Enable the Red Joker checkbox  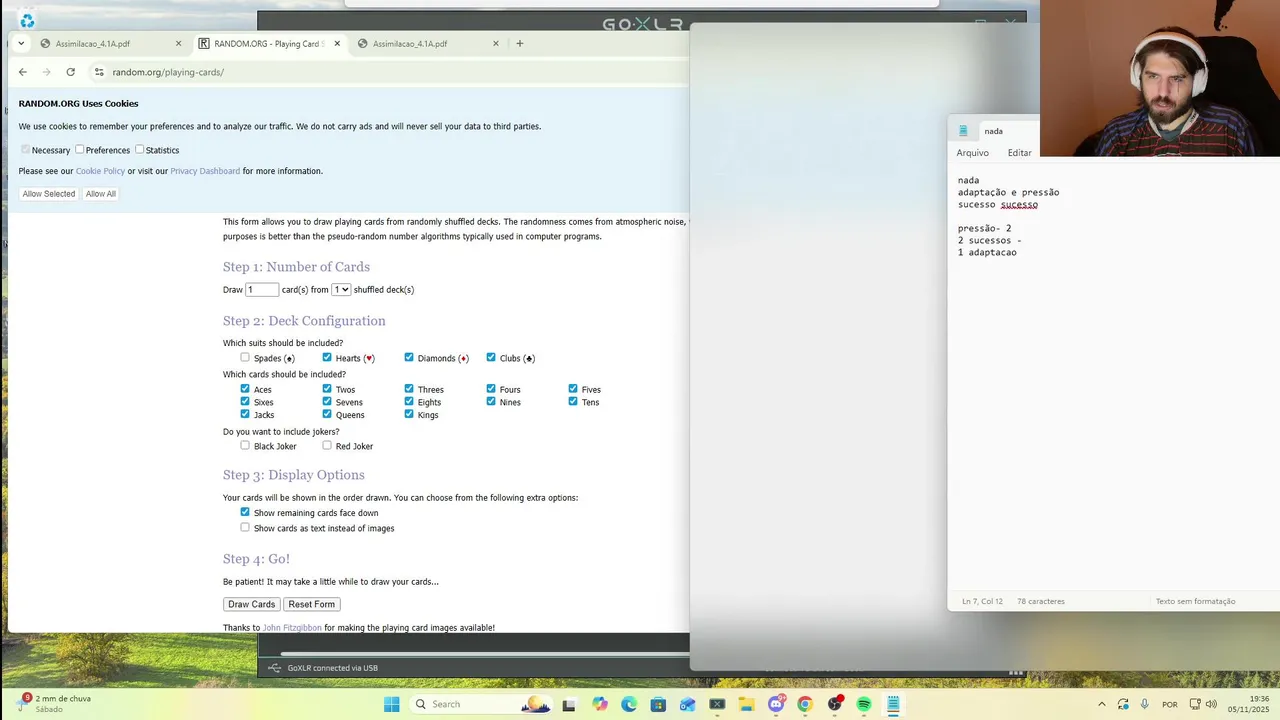(327, 445)
